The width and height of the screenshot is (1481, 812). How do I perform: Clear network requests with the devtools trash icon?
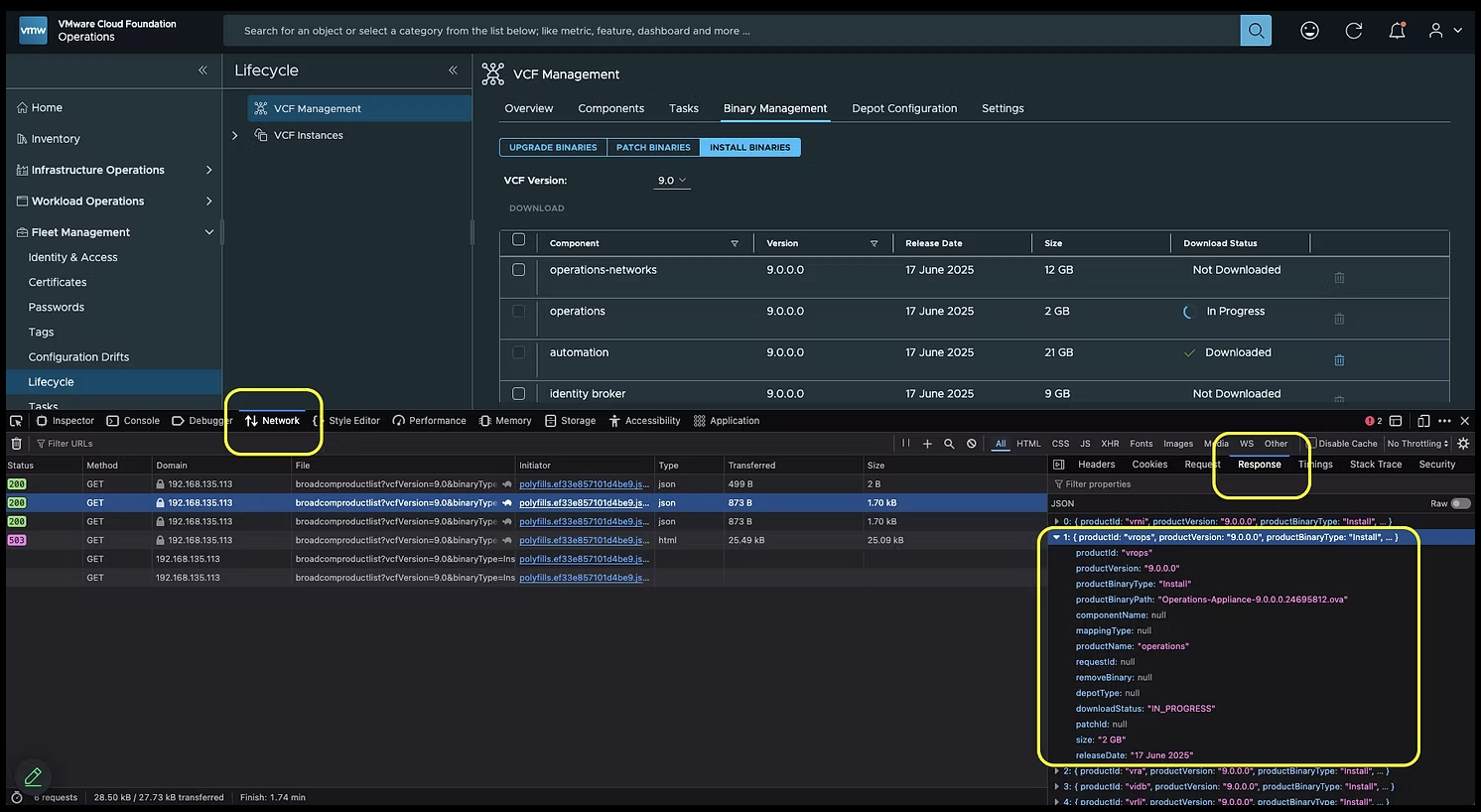click(x=17, y=444)
